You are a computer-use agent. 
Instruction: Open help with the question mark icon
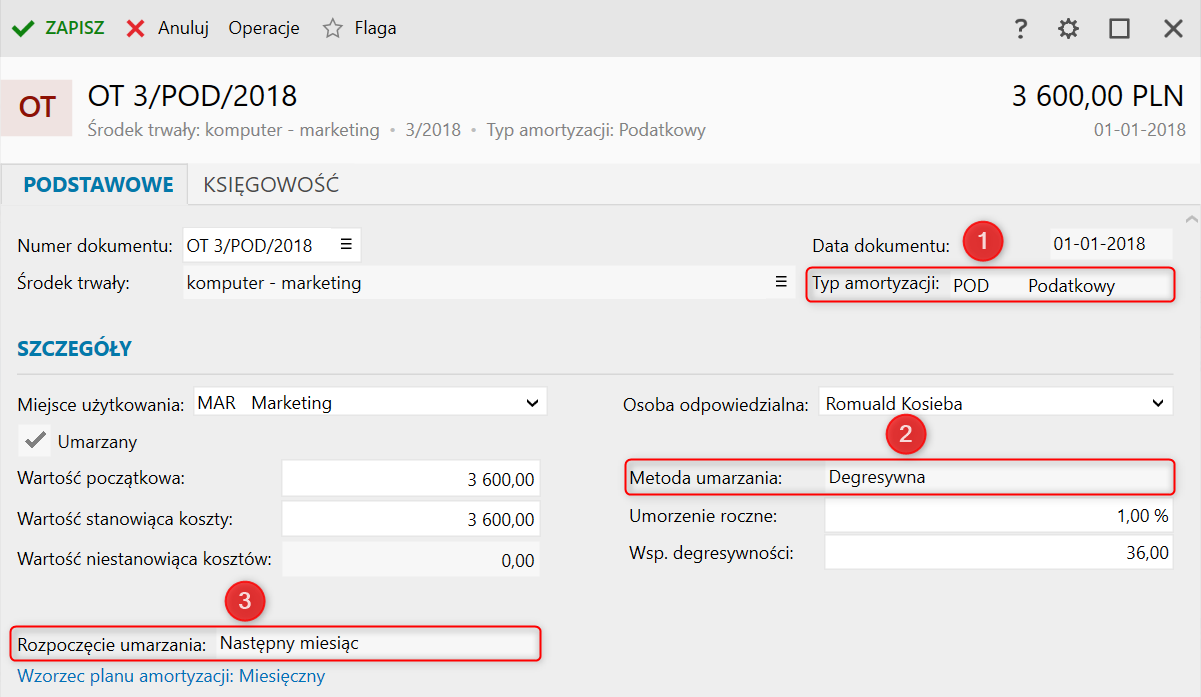click(1020, 29)
